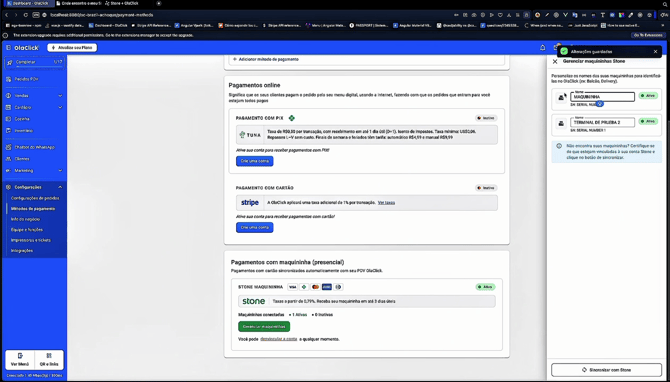Click the Stone logo

point(253,301)
